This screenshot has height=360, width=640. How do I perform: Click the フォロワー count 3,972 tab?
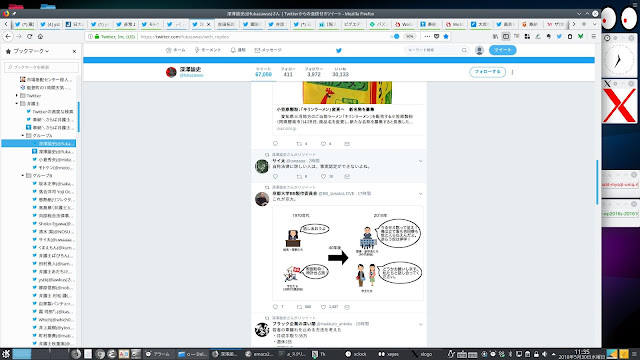(x=313, y=72)
